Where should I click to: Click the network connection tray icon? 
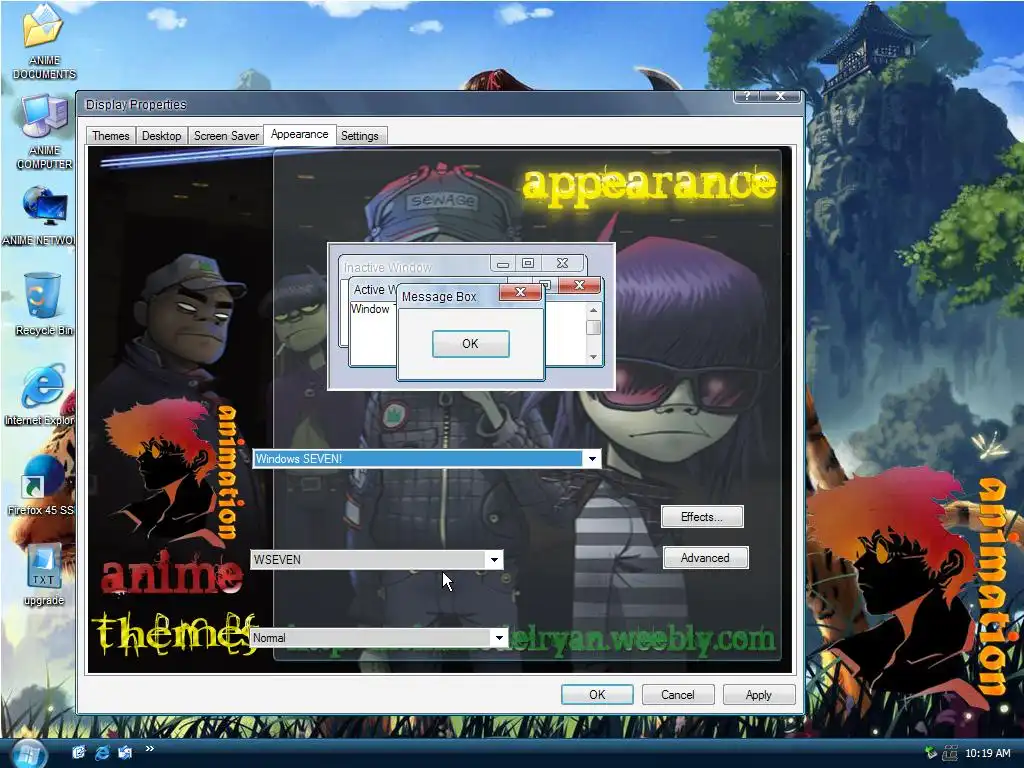click(x=950, y=753)
